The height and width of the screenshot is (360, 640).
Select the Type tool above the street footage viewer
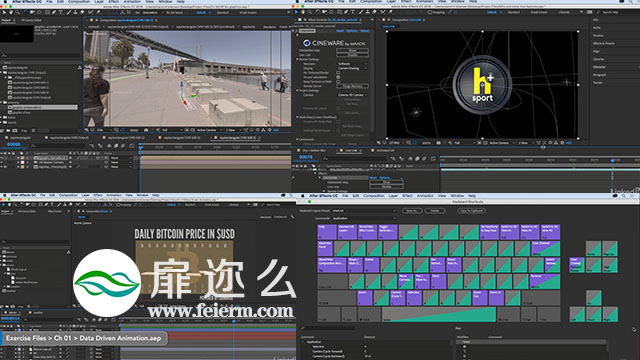click(x=61, y=13)
